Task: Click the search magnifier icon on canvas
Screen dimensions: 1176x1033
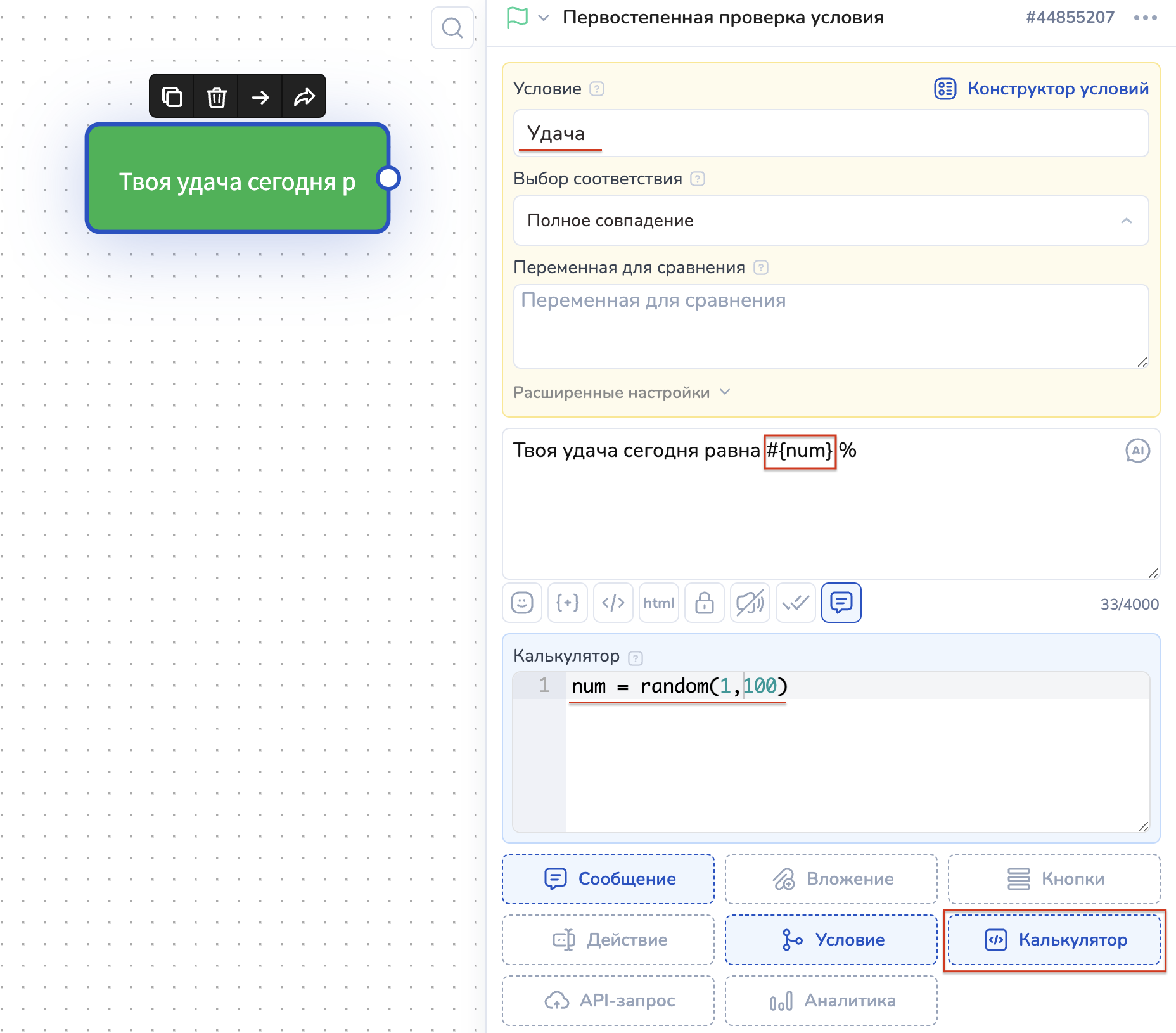Action: tap(452, 28)
